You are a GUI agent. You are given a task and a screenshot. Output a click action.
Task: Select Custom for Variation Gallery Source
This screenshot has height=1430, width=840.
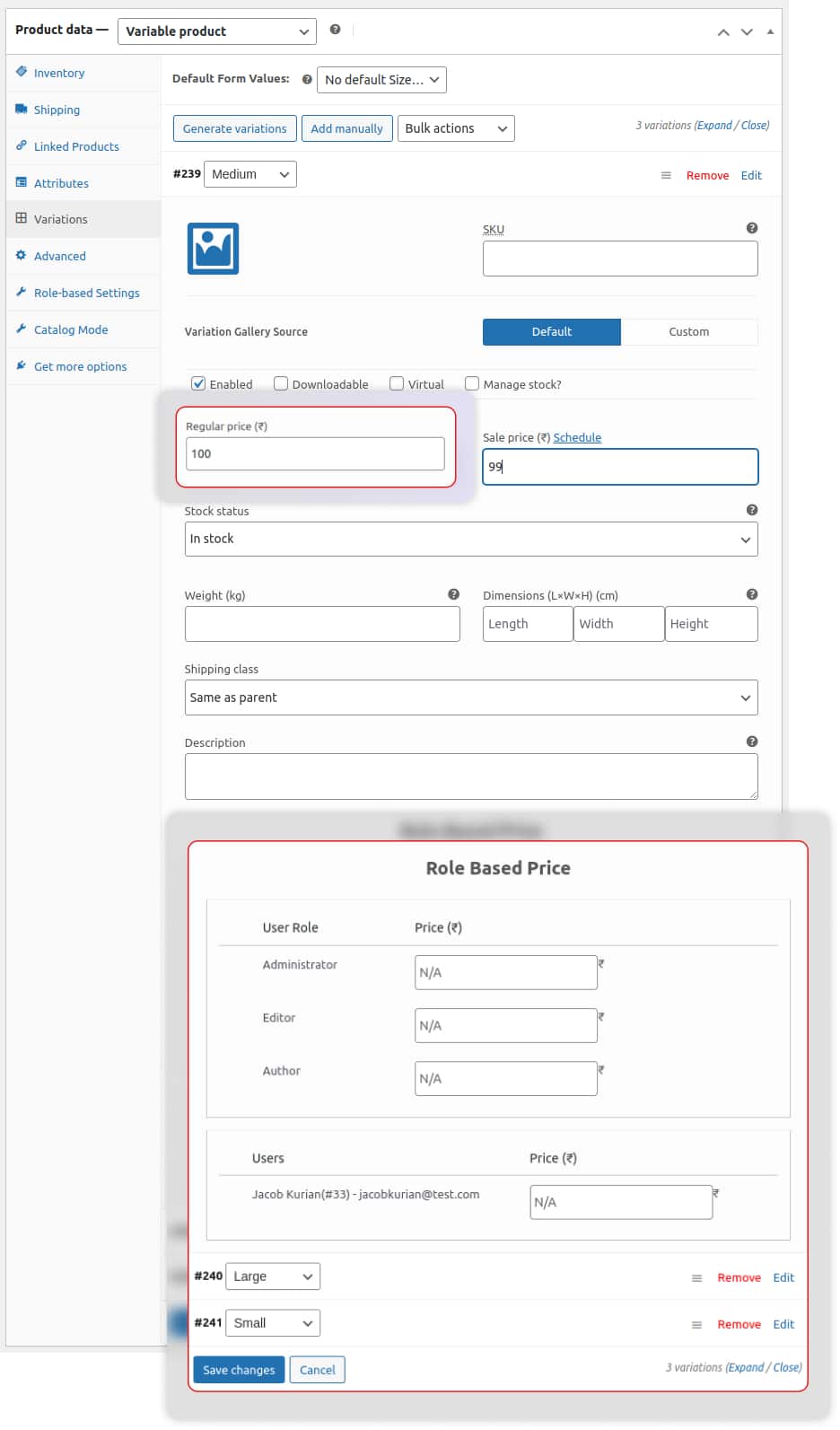[x=688, y=331]
